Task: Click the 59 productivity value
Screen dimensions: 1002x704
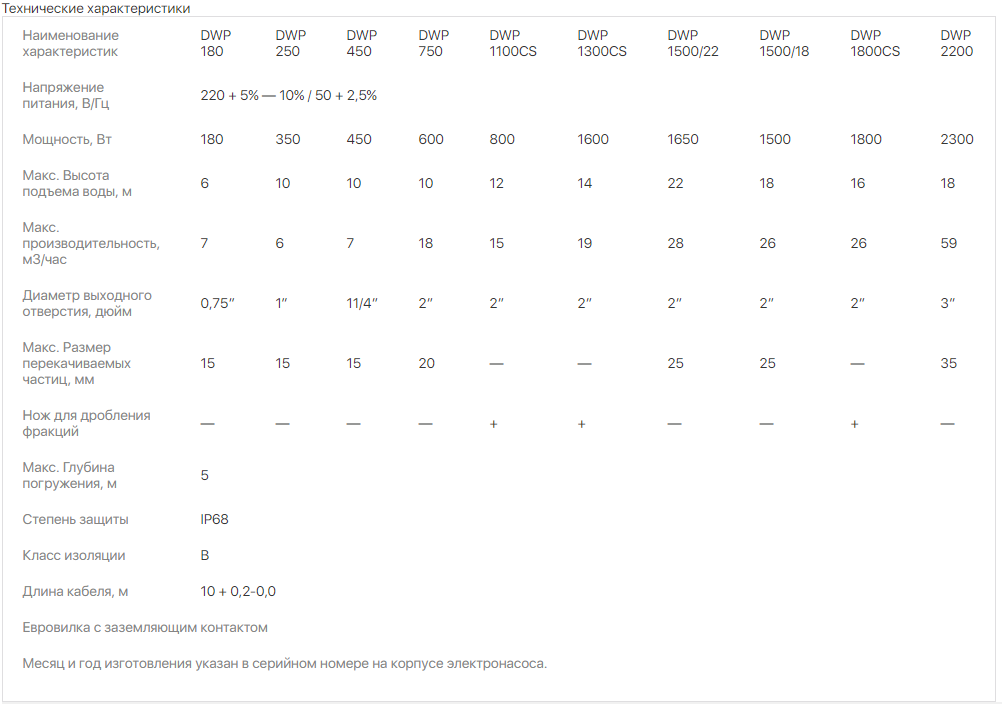Action: click(x=948, y=243)
